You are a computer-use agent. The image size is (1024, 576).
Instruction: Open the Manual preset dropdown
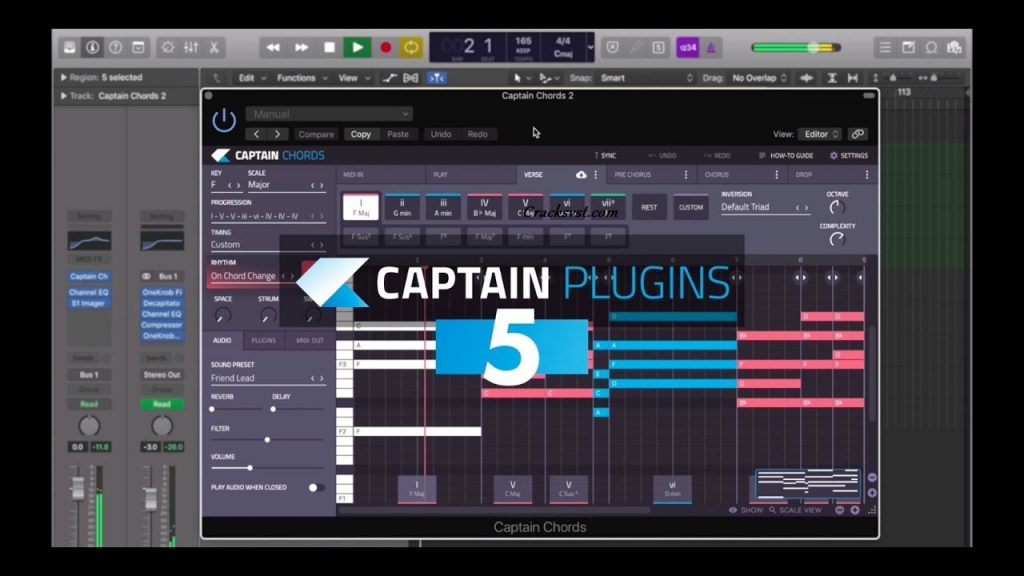[x=329, y=114]
